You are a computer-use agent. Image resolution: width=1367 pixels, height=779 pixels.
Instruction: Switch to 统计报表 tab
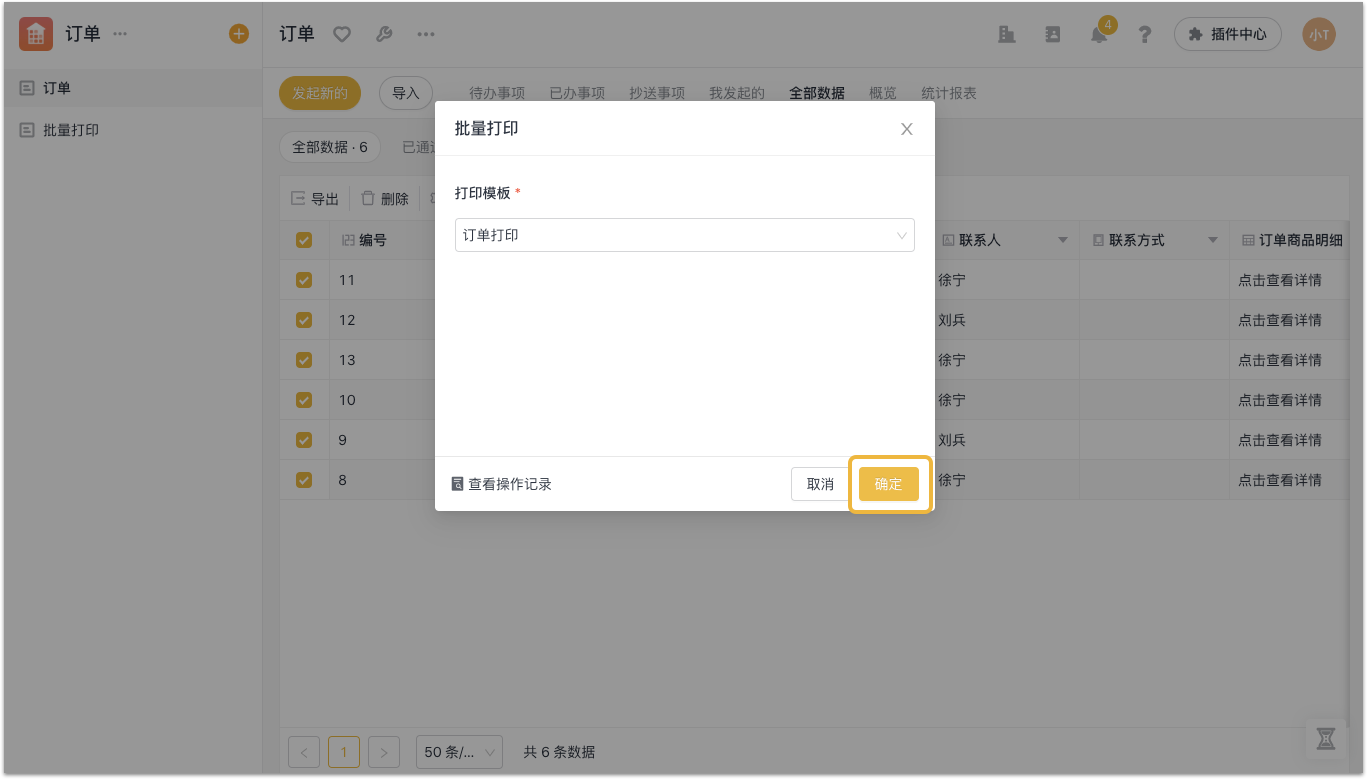coord(949,93)
